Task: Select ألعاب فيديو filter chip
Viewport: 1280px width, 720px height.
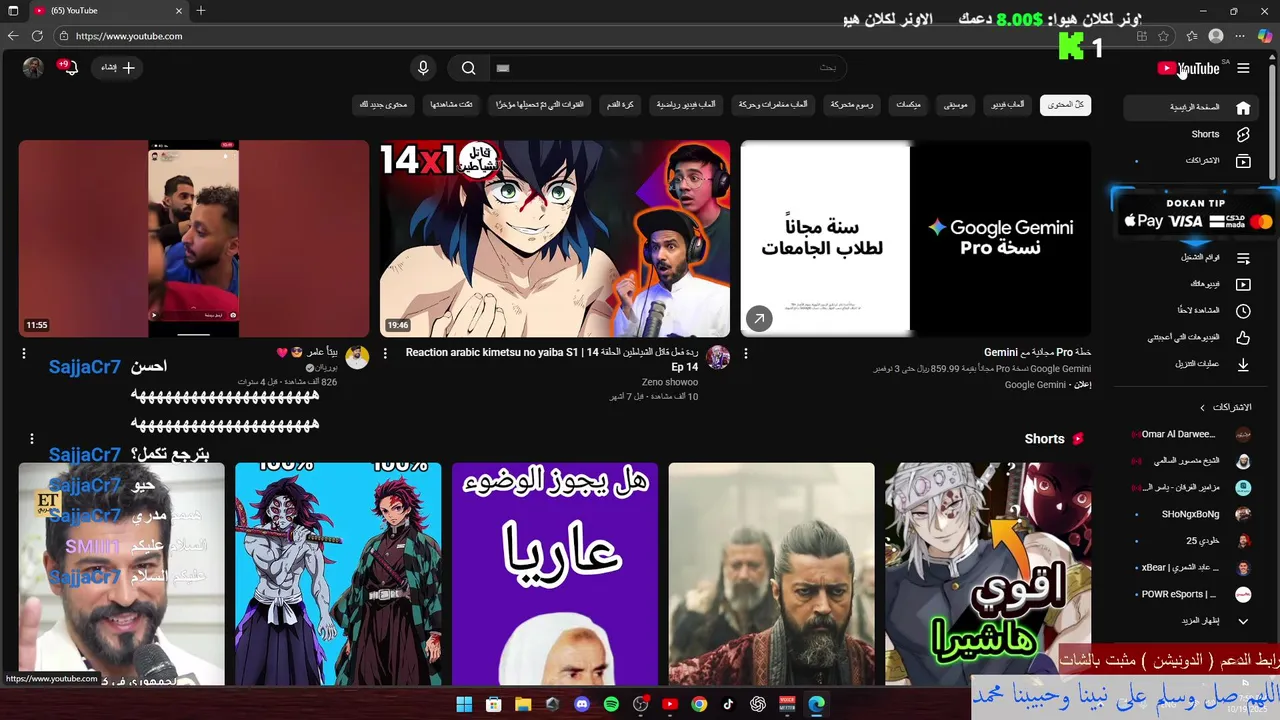Action: 1008,104
